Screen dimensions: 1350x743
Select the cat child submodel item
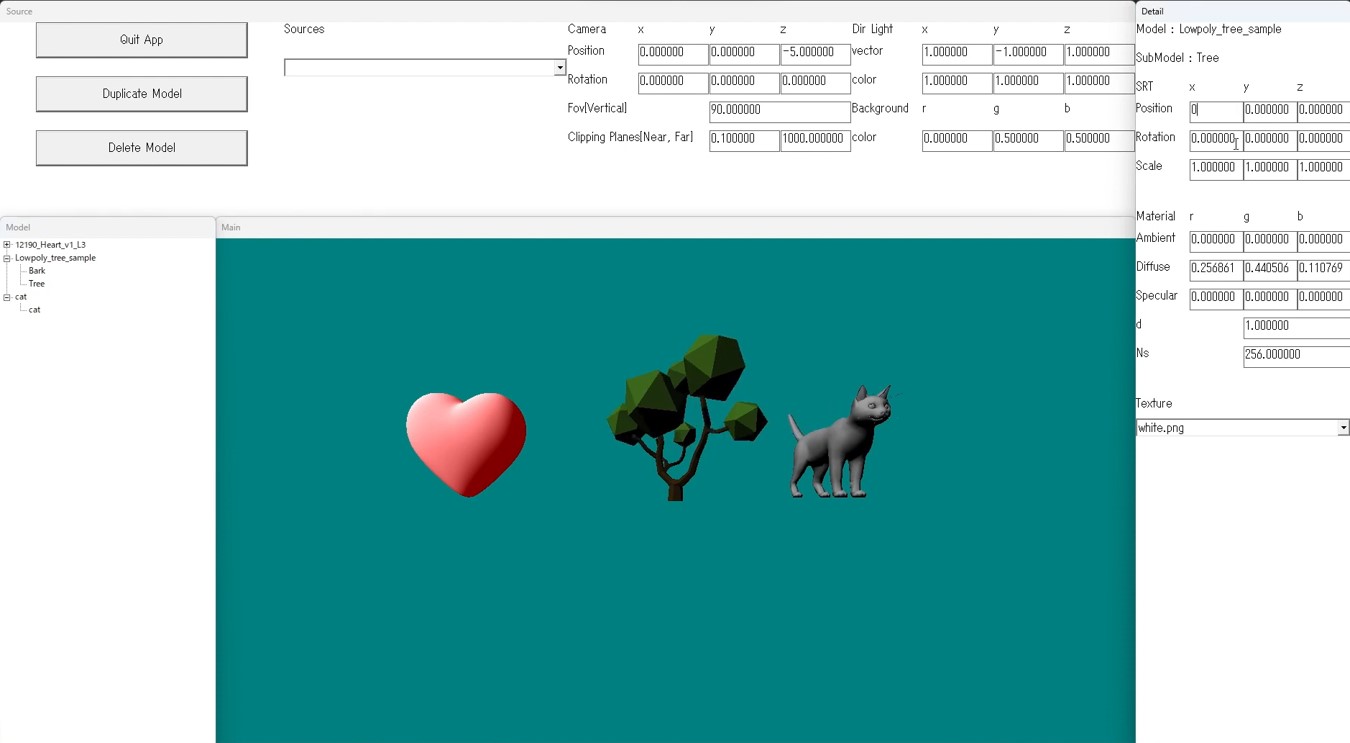34,310
